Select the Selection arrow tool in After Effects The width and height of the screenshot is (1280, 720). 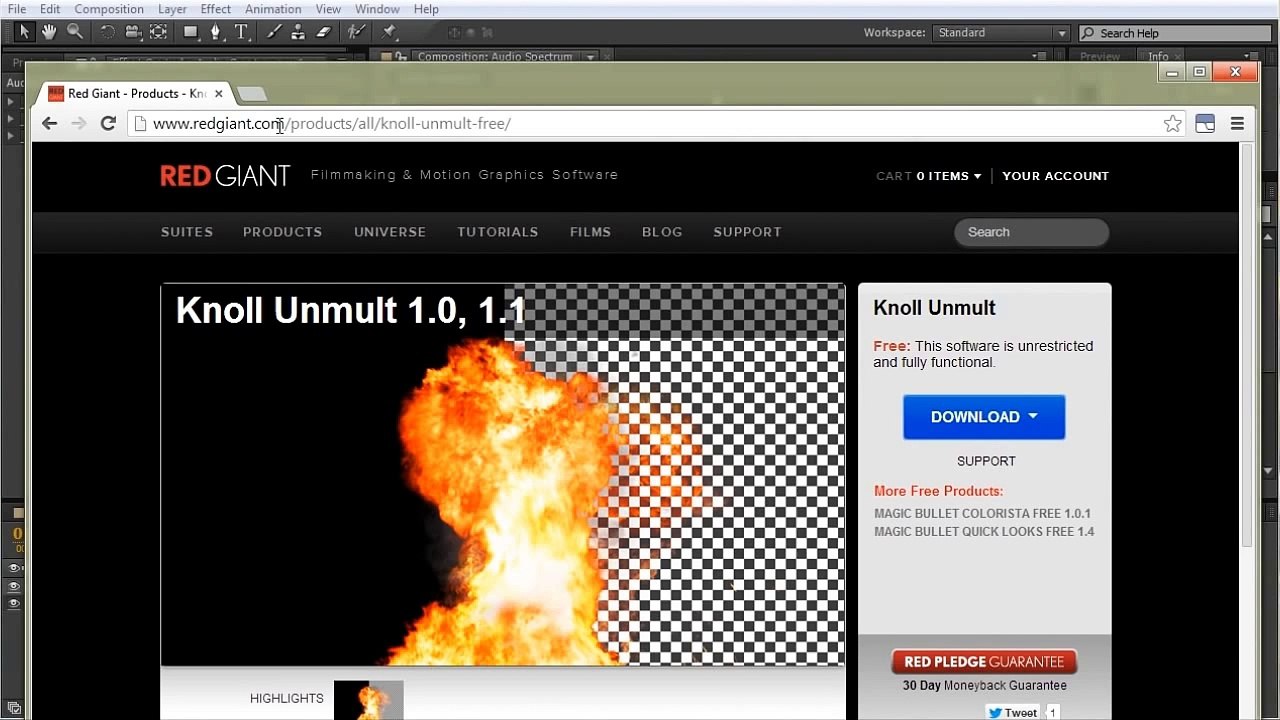(24, 32)
